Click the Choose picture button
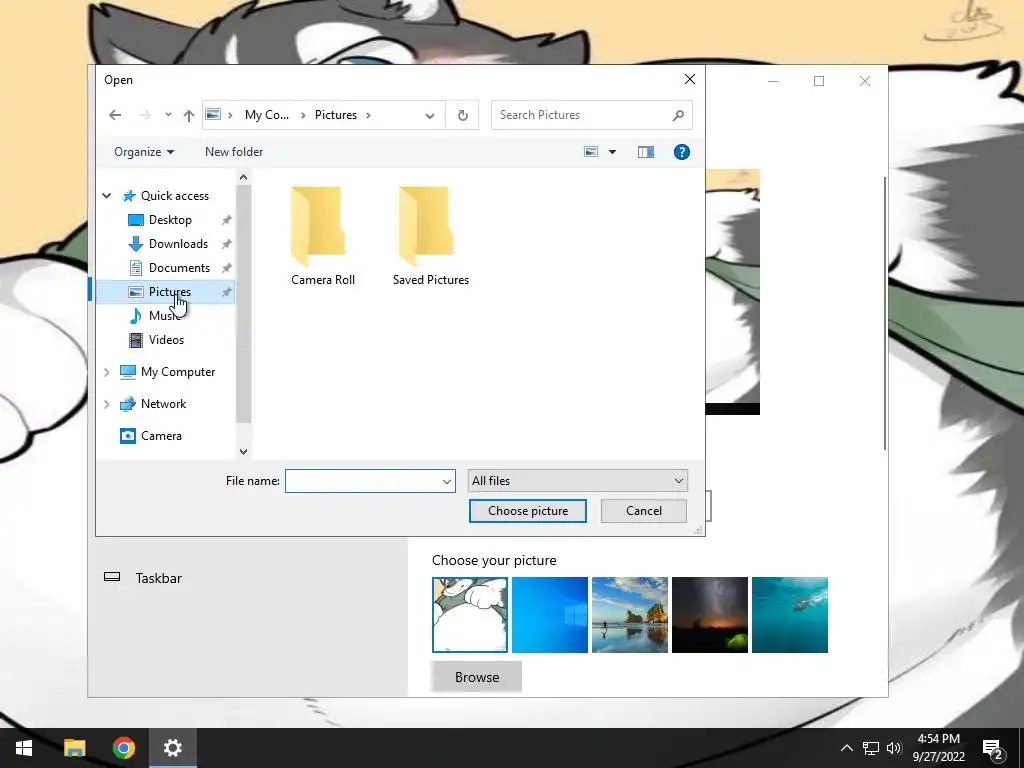The height and width of the screenshot is (768, 1024). click(x=528, y=511)
